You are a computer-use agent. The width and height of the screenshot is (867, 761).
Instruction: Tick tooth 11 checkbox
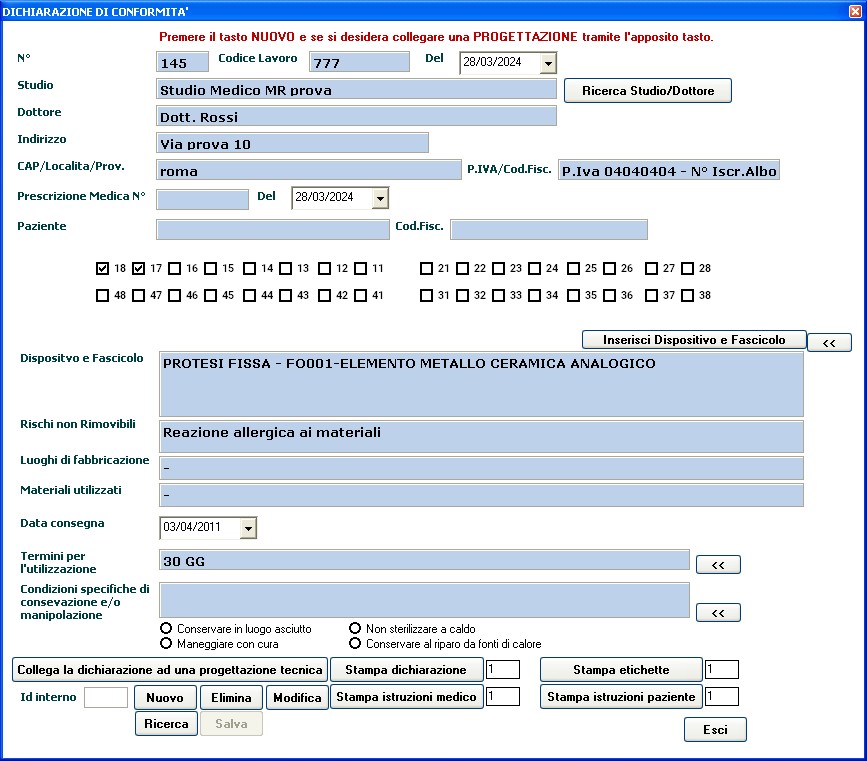pyautogui.click(x=361, y=269)
